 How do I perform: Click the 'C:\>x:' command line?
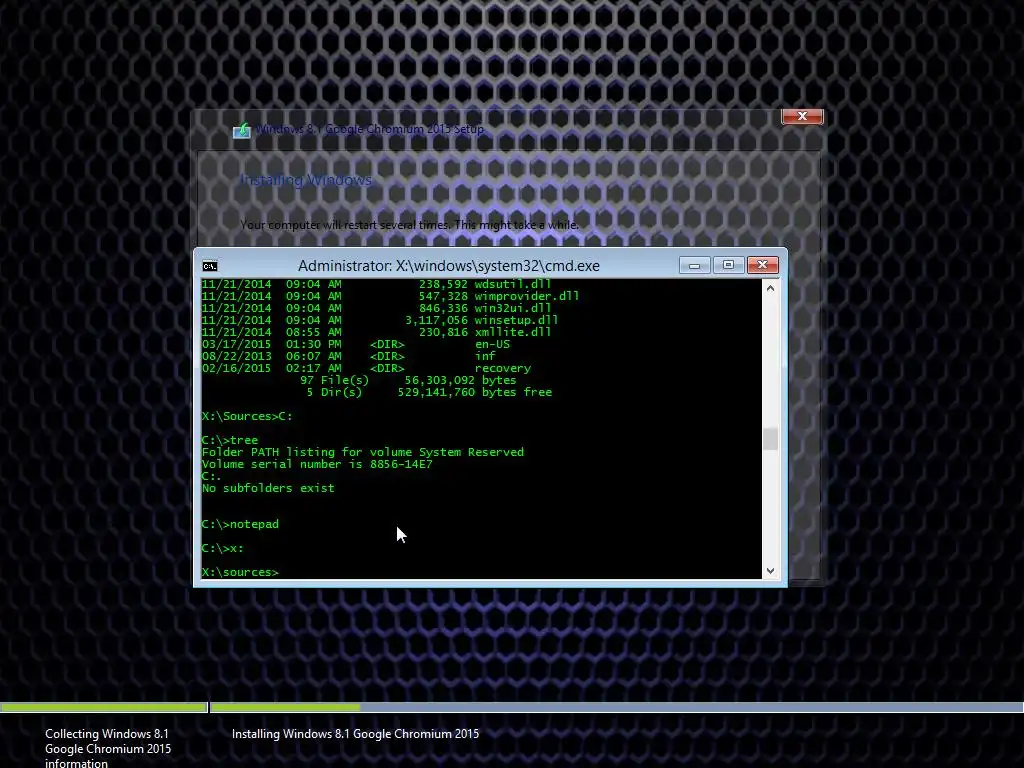point(223,549)
